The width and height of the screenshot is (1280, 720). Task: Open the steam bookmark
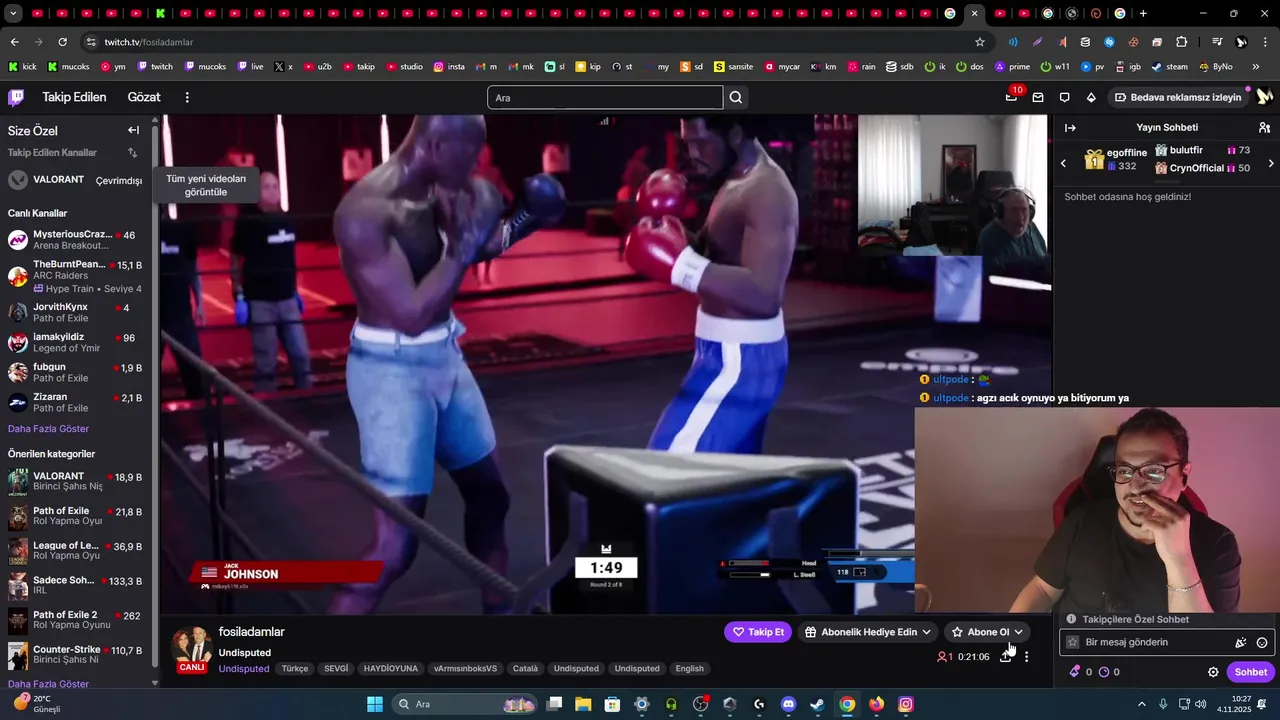1170,67
